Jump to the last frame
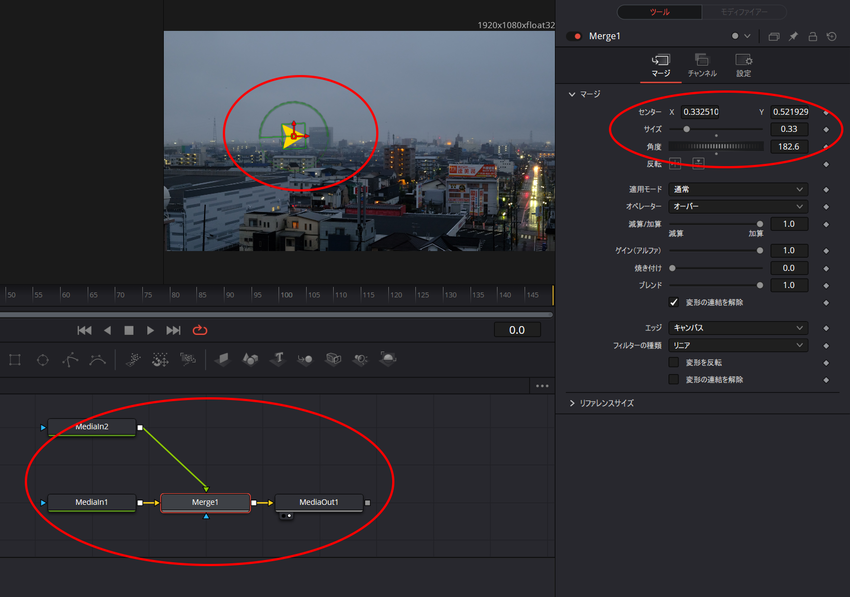Viewport: 850px width, 597px height. tap(173, 330)
